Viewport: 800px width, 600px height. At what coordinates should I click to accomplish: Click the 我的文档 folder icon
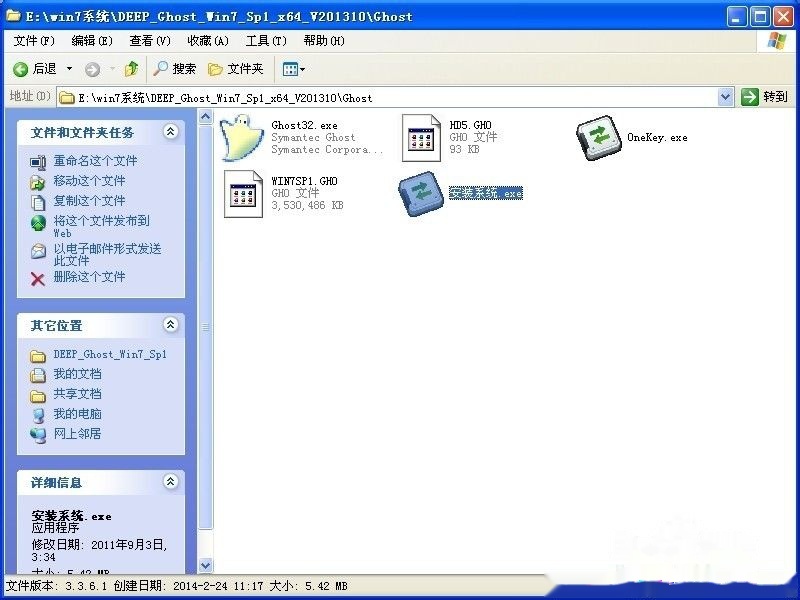(38, 376)
